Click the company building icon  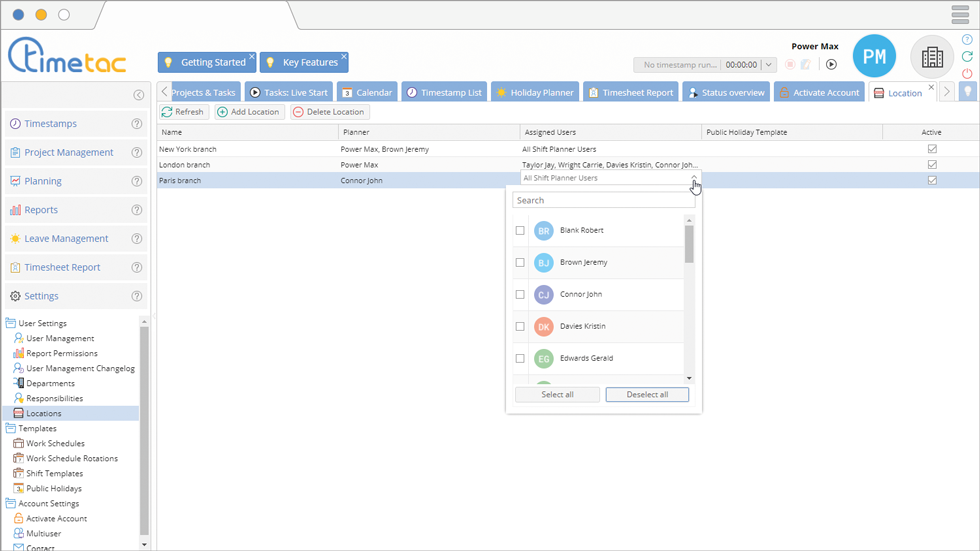(x=932, y=57)
